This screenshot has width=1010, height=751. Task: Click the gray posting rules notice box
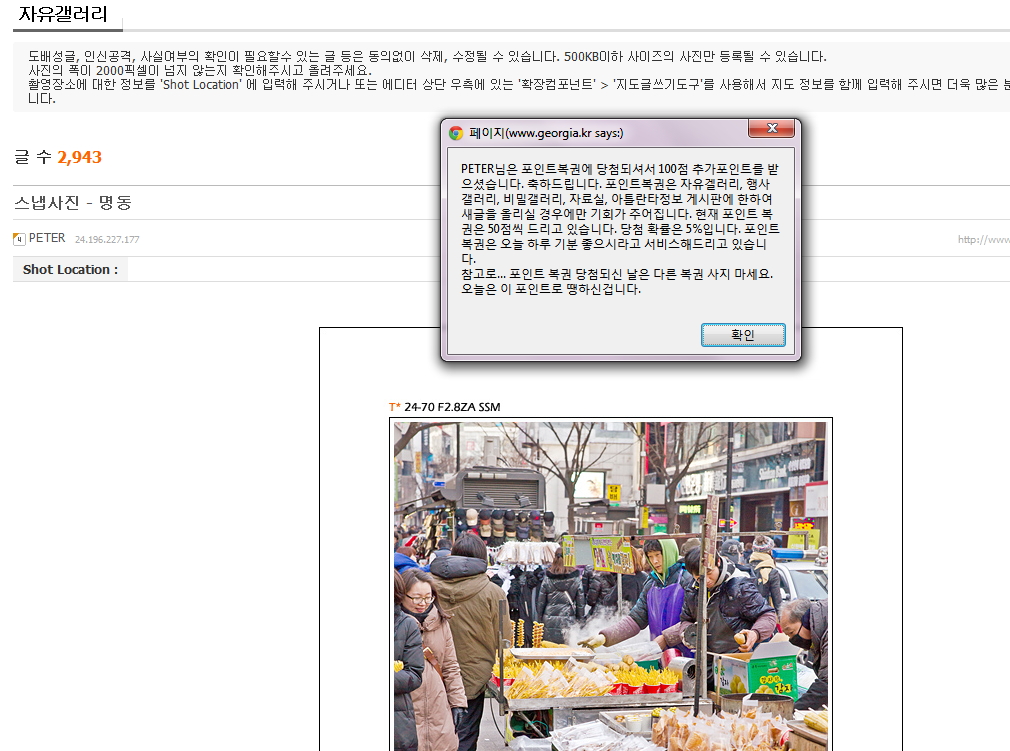click(510, 77)
